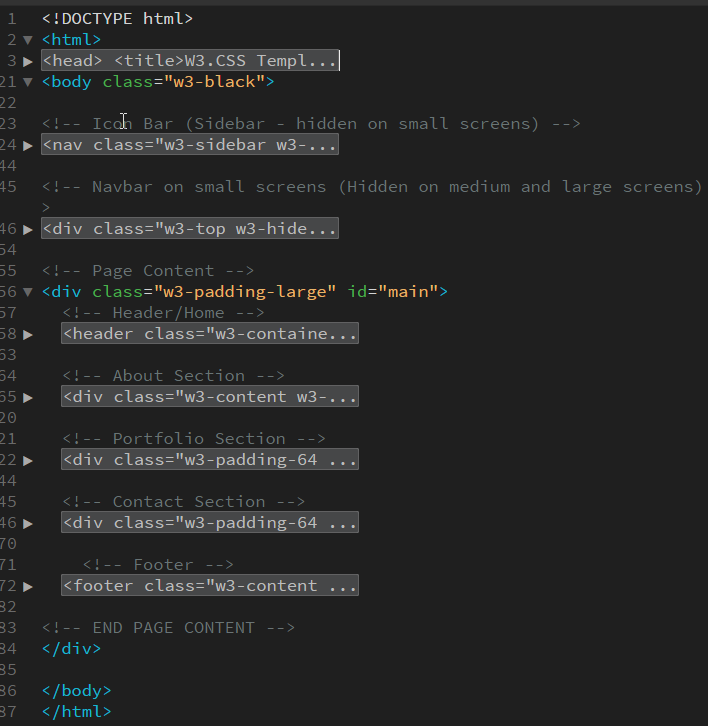Expand the Contact Section div arrow

28,523
